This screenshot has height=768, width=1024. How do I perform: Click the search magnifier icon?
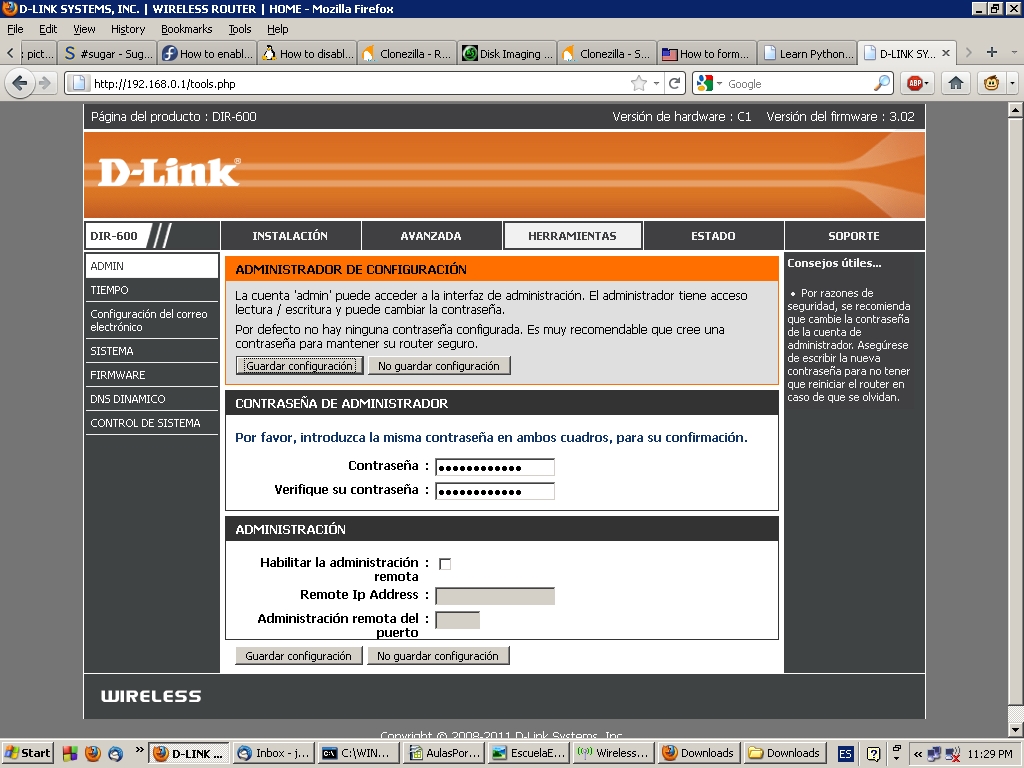(x=882, y=84)
